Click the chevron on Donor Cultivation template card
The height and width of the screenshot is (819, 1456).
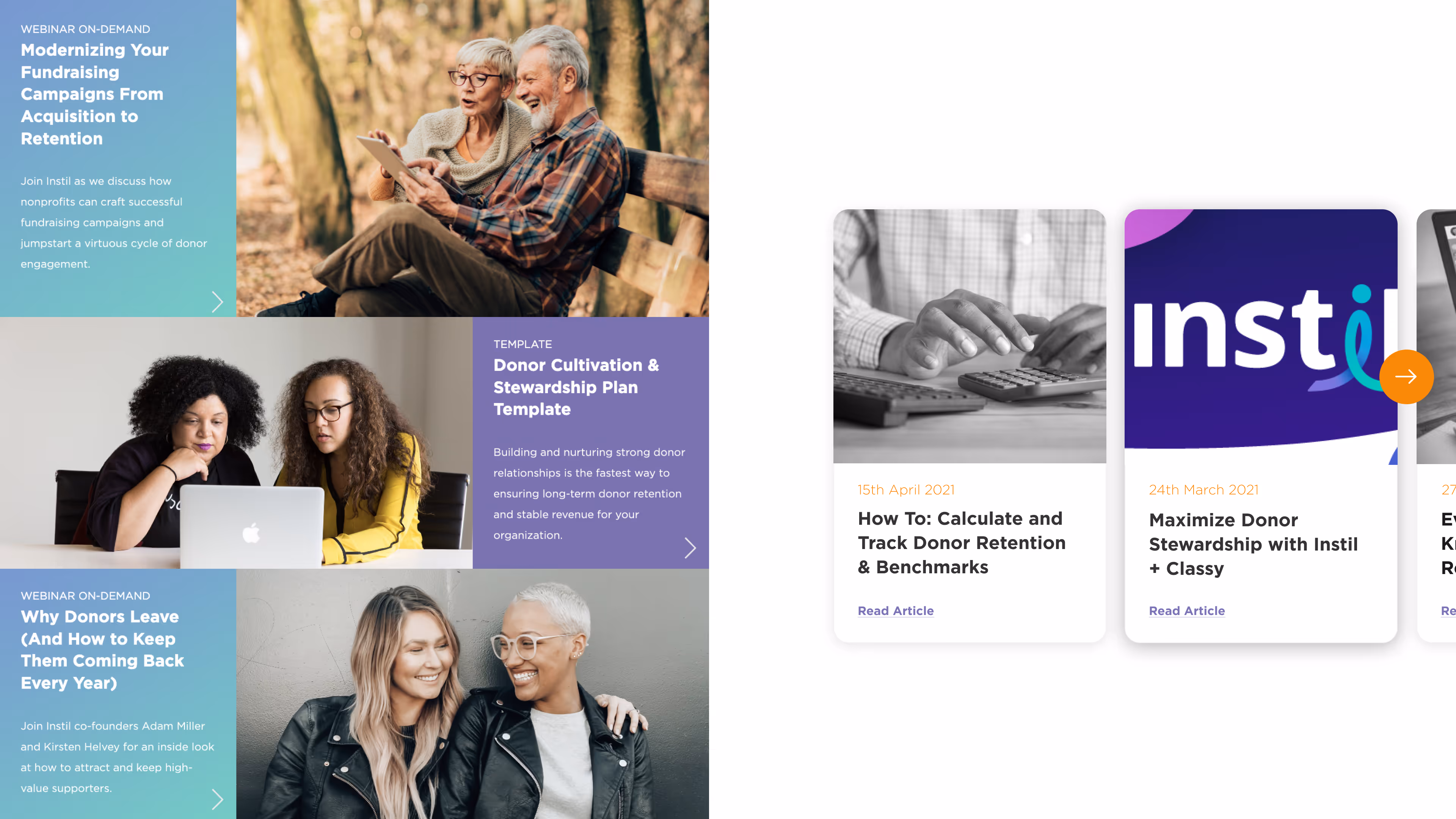point(690,548)
